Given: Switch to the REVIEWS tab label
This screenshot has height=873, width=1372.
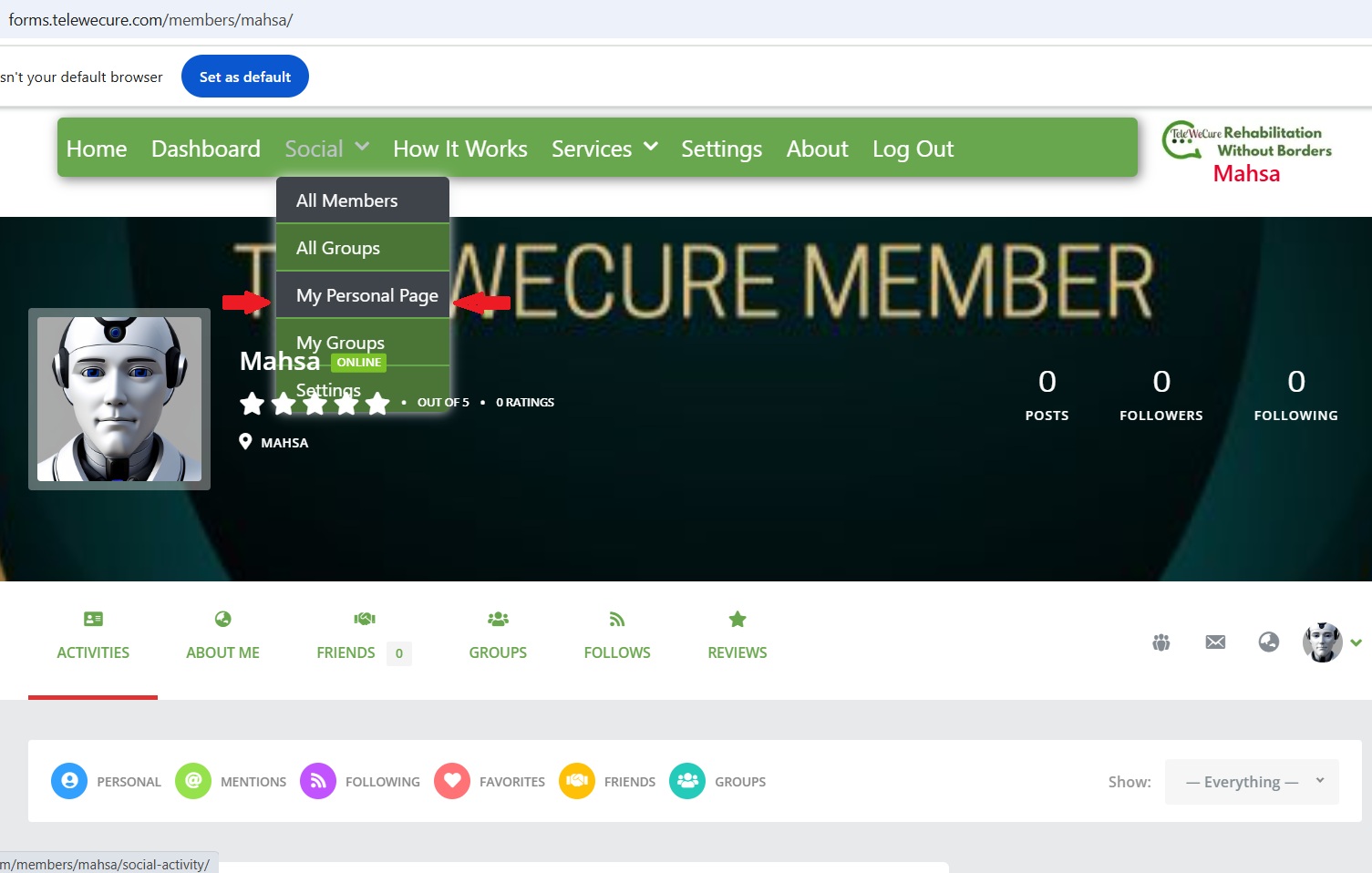Looking at the screenshot, I should point(738,652).
